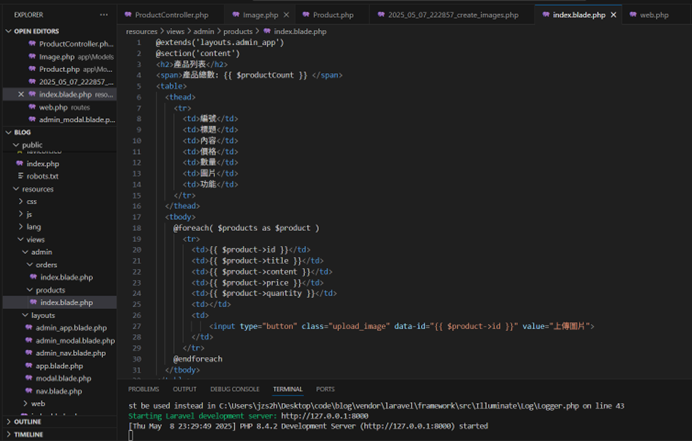Open the Debug Console panel tab
Viewport: 692px width, 441px height.
point(234,389)
